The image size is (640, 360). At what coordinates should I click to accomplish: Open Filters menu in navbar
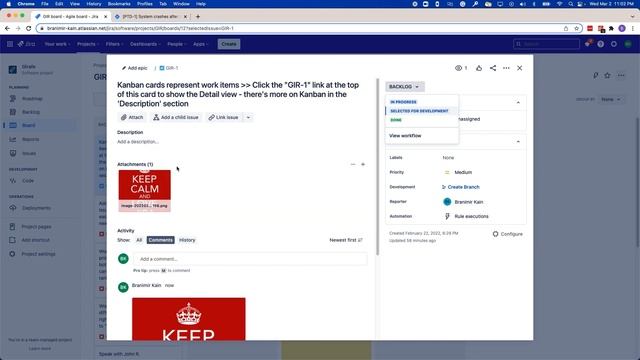click(x=114, y=44)
